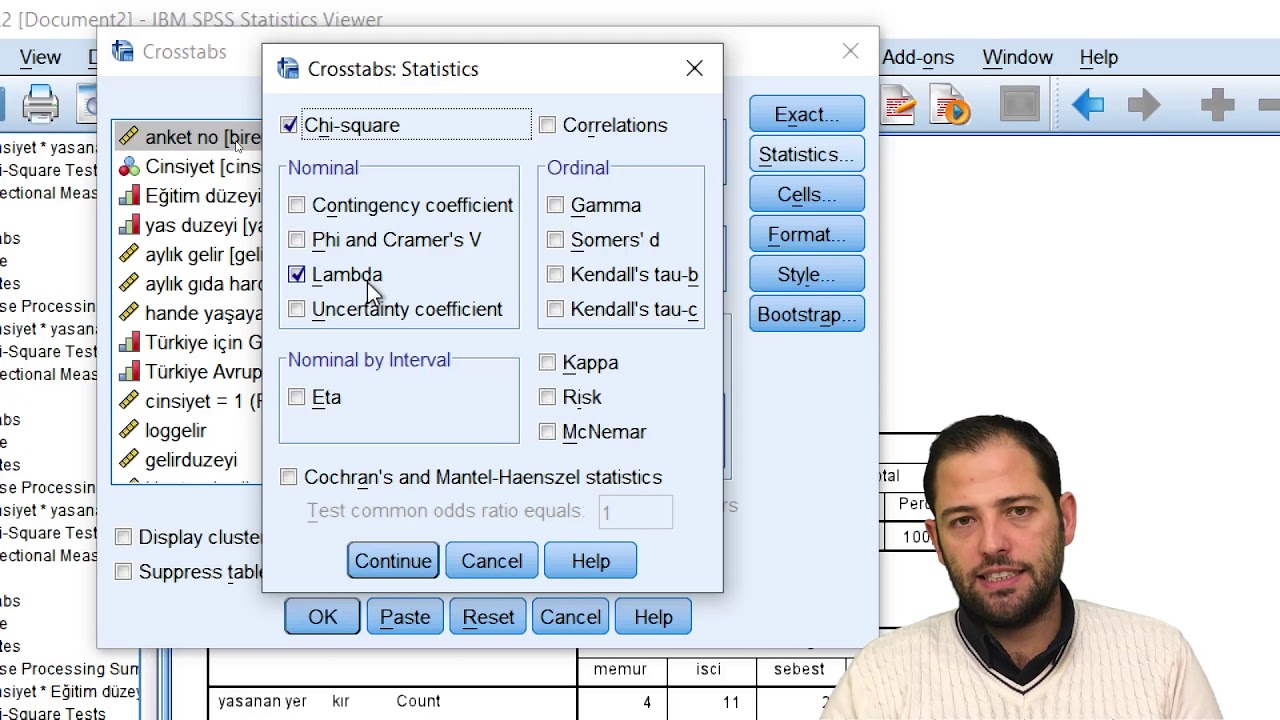The width and height of the screenshot is (1280, 720).
Task: Select 'Cinsiyet' variable in Crosstabs list
Action: [x=188, y=166]
